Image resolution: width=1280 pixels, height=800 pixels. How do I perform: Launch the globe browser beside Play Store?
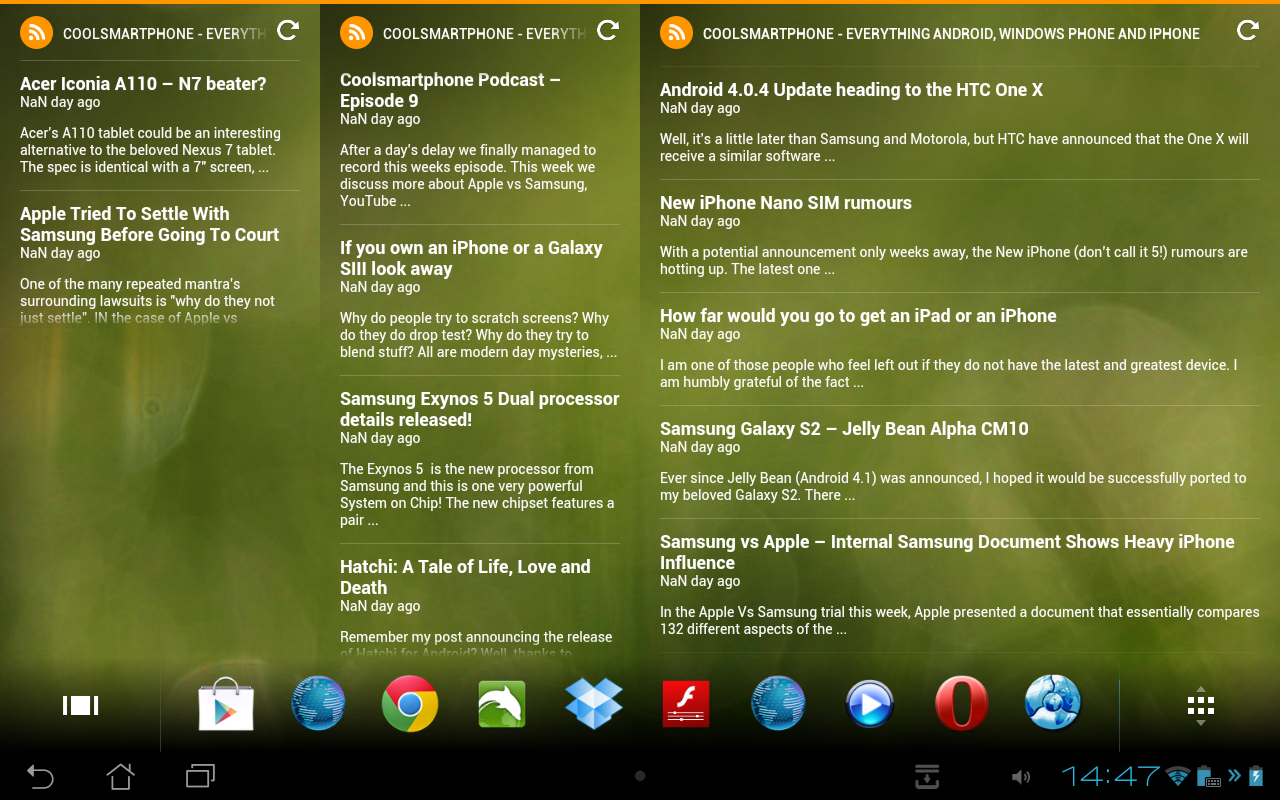pos(318,704)
